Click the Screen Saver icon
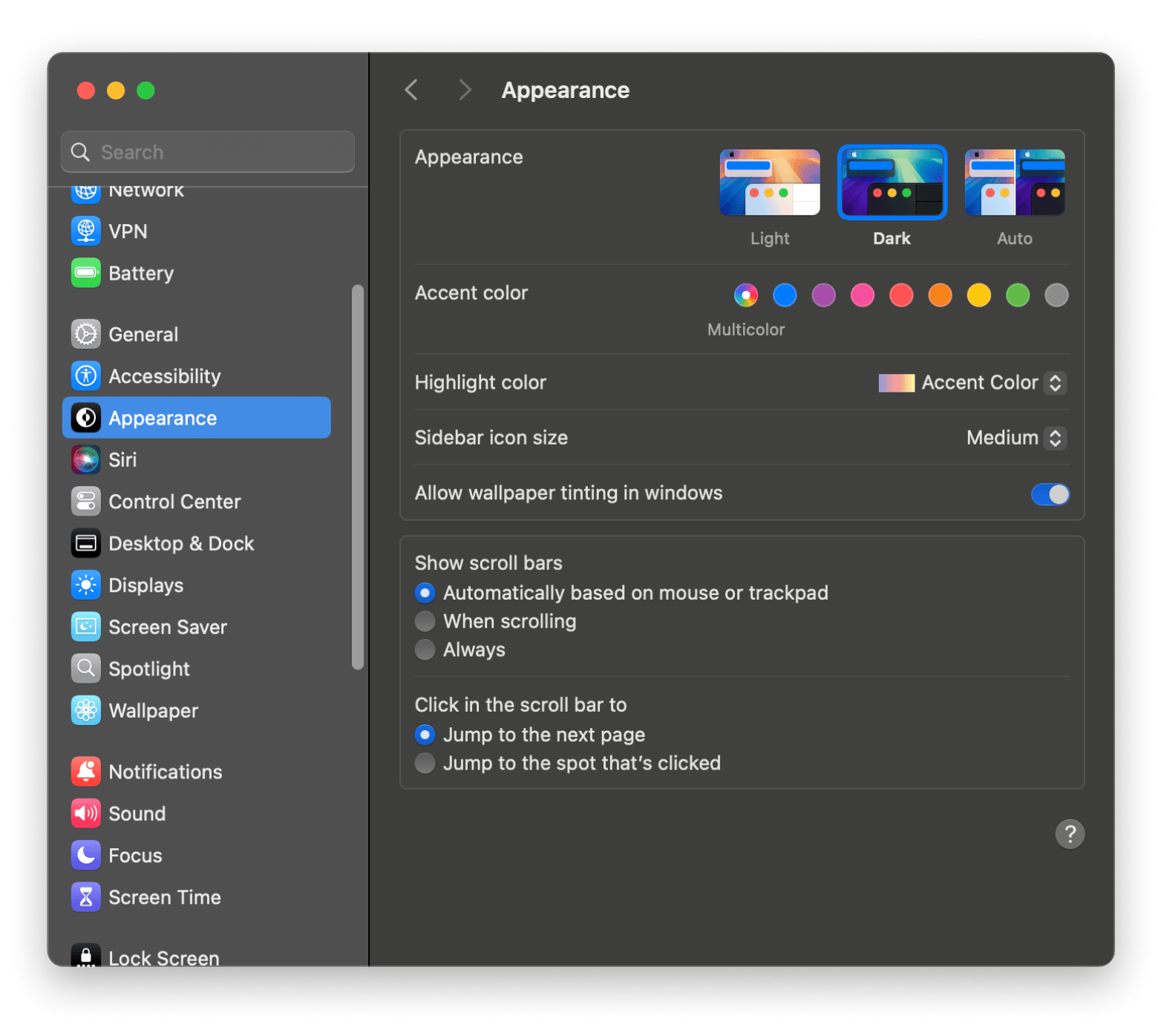The image size is (1158, 1036). [86, 626]
